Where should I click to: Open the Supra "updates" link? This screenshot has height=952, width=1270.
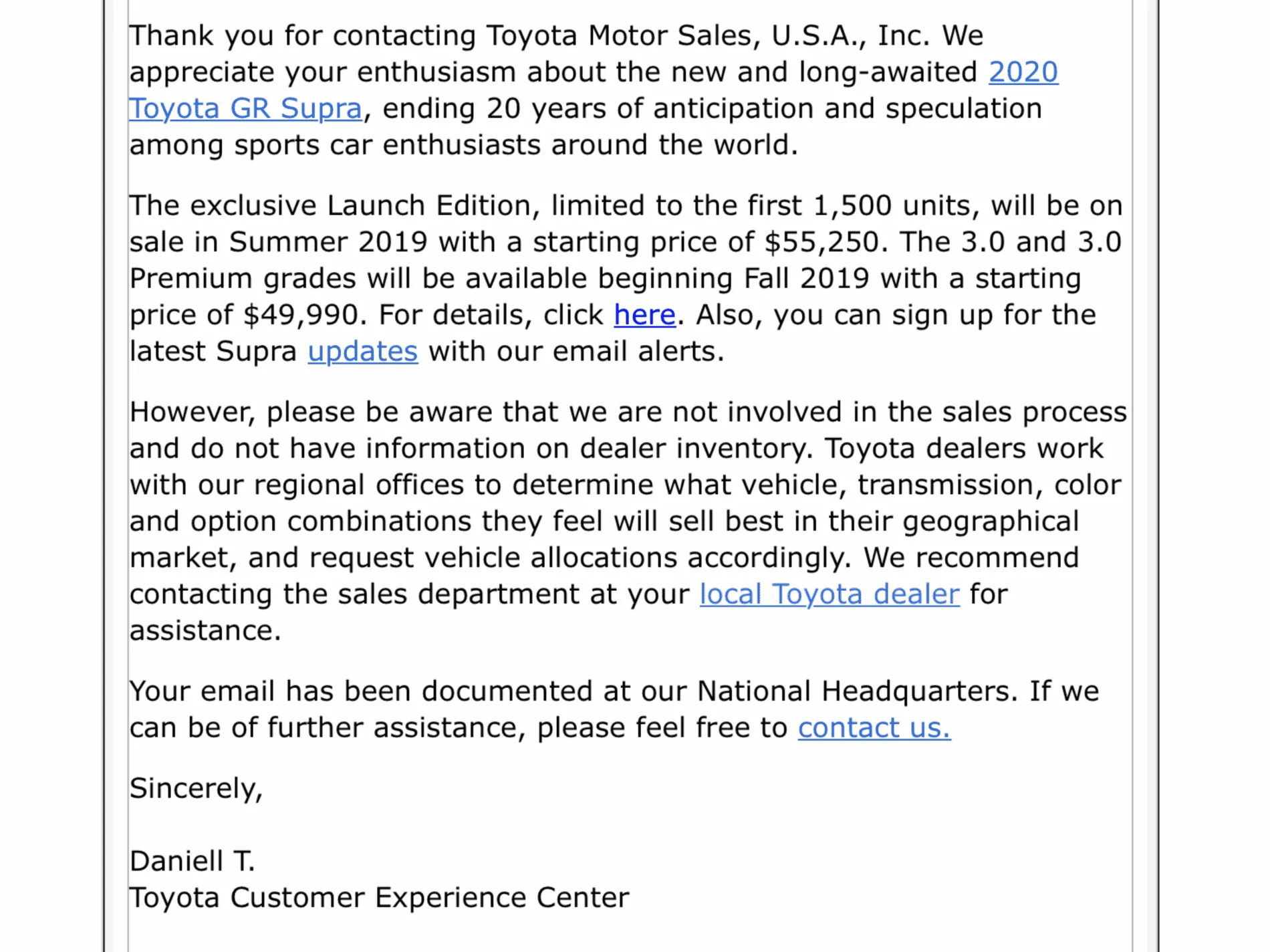363,352
